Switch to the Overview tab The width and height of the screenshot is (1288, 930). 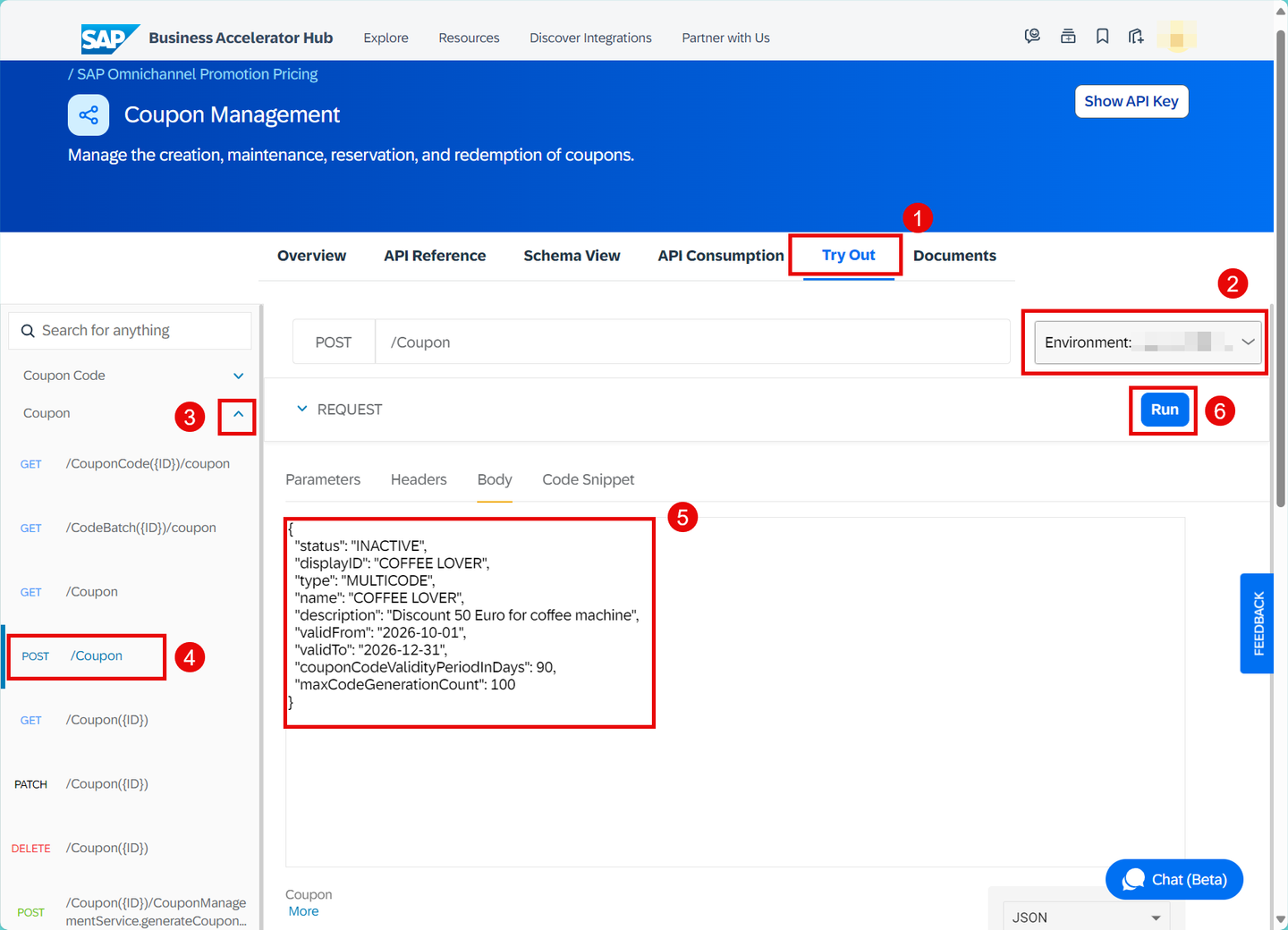pos(311,256)
